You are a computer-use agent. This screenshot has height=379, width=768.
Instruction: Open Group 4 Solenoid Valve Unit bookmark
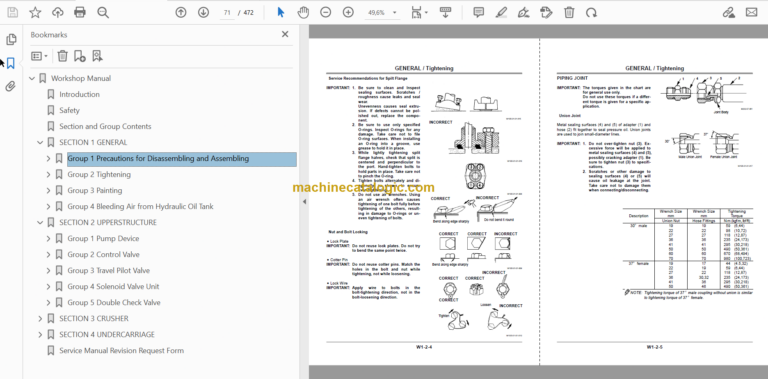[x=113, y=286]
